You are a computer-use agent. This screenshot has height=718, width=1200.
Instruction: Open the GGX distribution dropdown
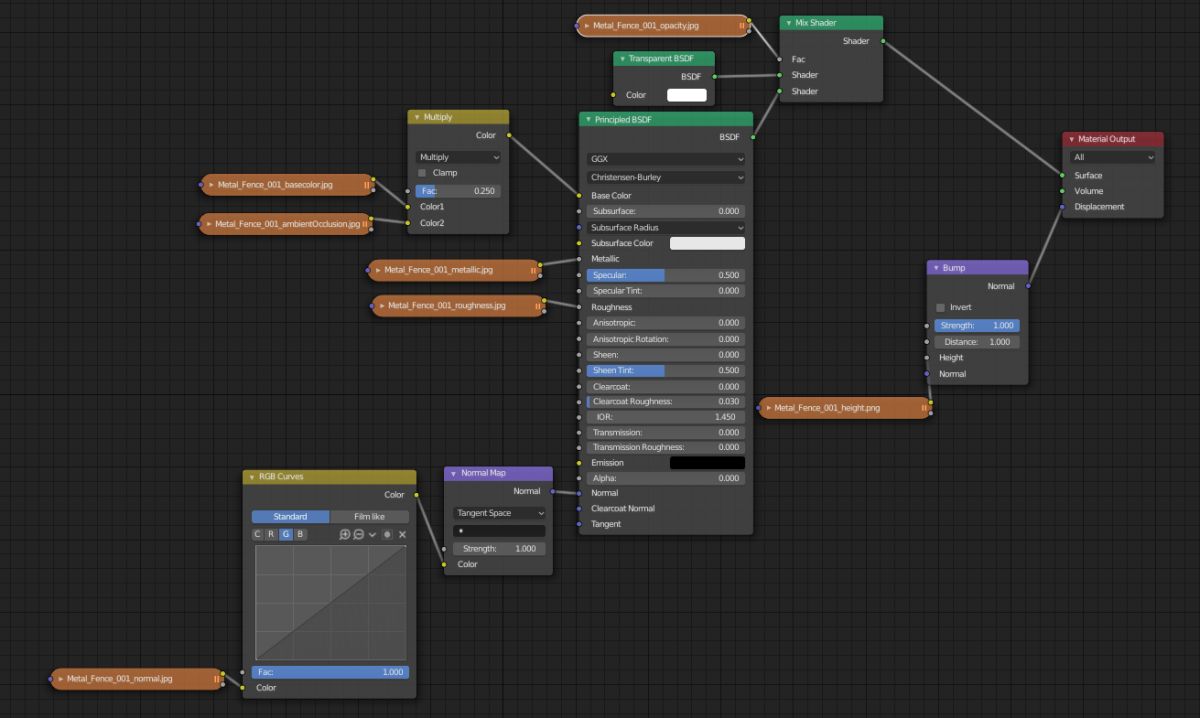(x=666, y=158)
